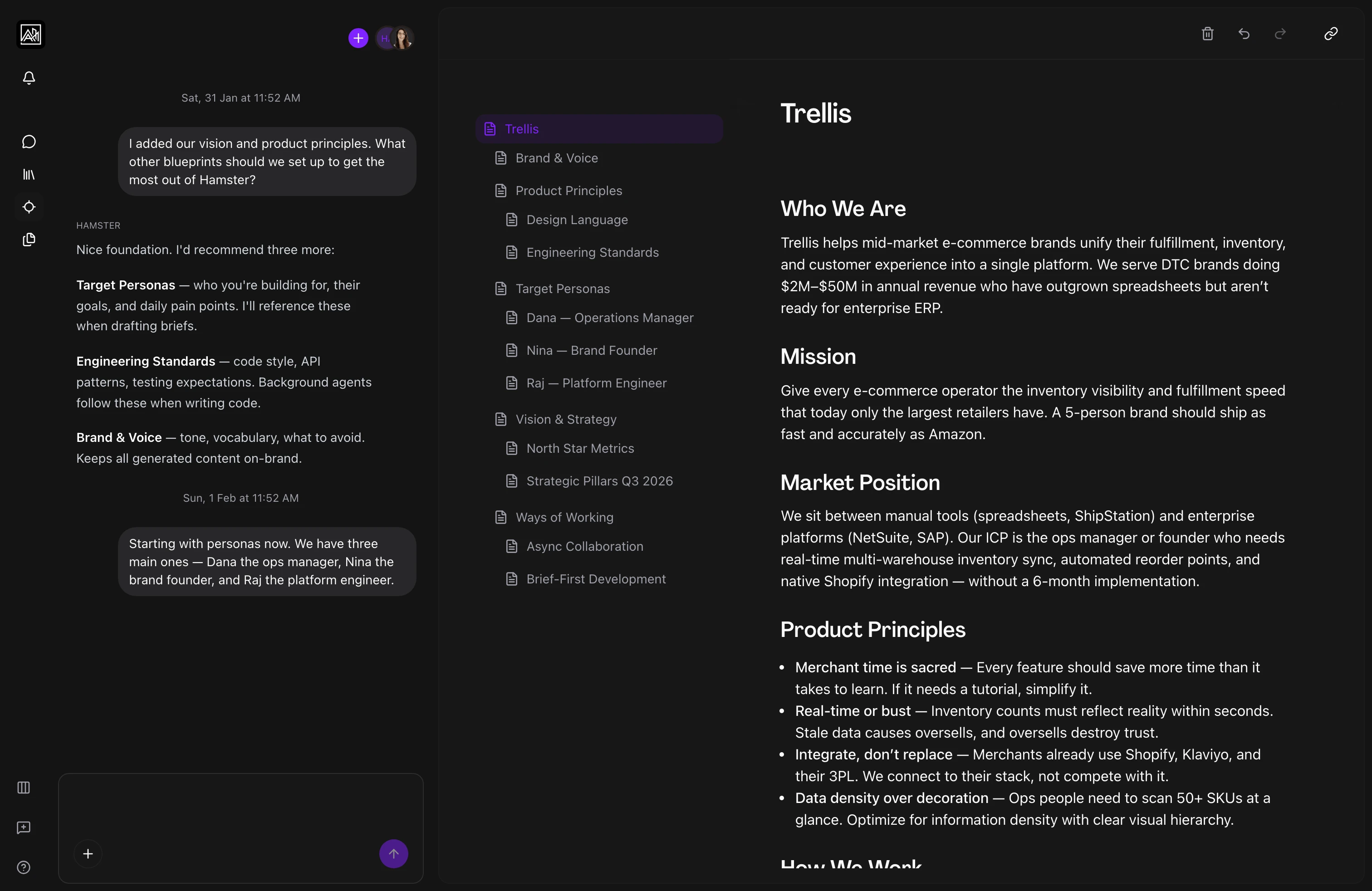Delete the document with trash icon
This screenshot has height=891, width=1372.
1208,34
